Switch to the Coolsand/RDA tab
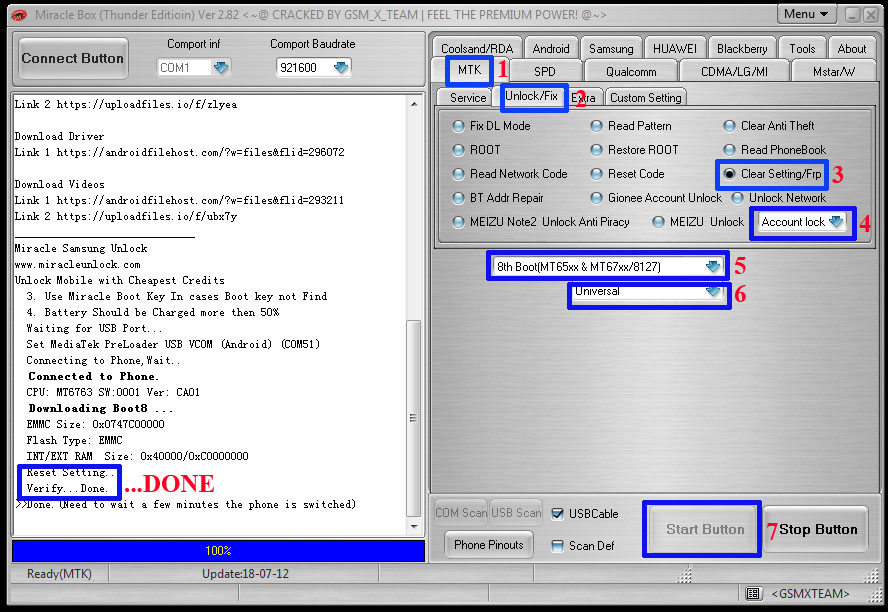 (x=477, y=49)
